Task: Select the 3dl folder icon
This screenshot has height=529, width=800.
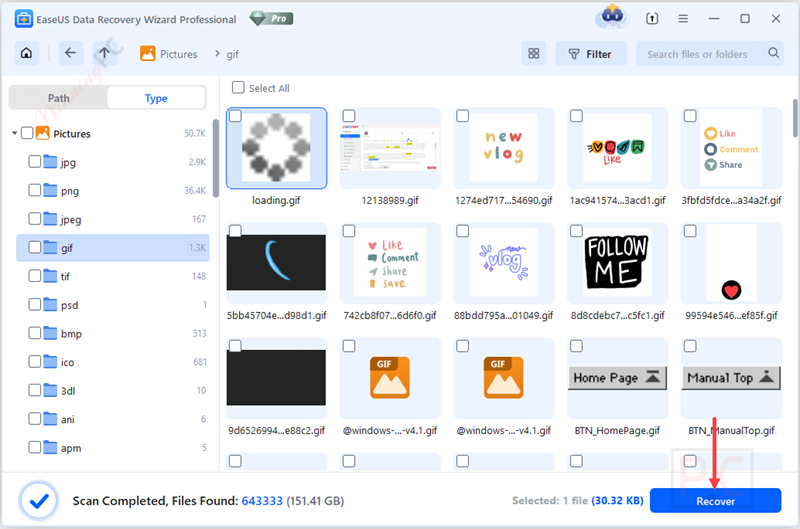Action: pos(50,390)
